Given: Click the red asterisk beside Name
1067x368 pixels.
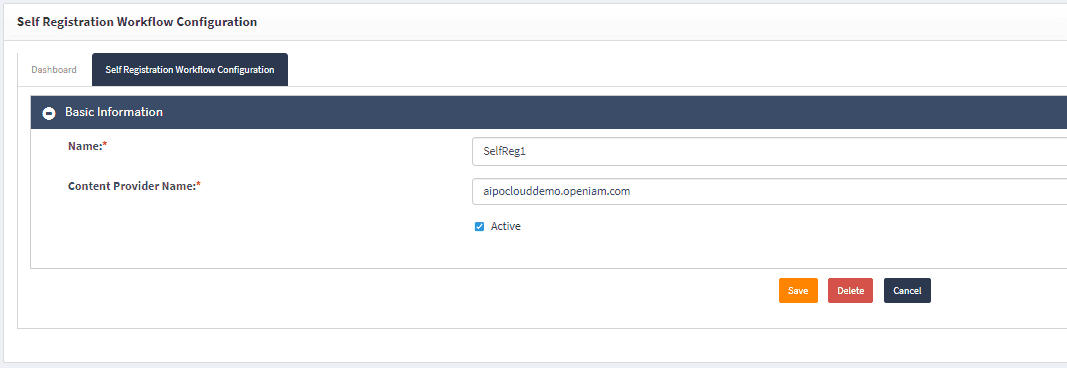Looking at the screenshot, I should point(105,144).
